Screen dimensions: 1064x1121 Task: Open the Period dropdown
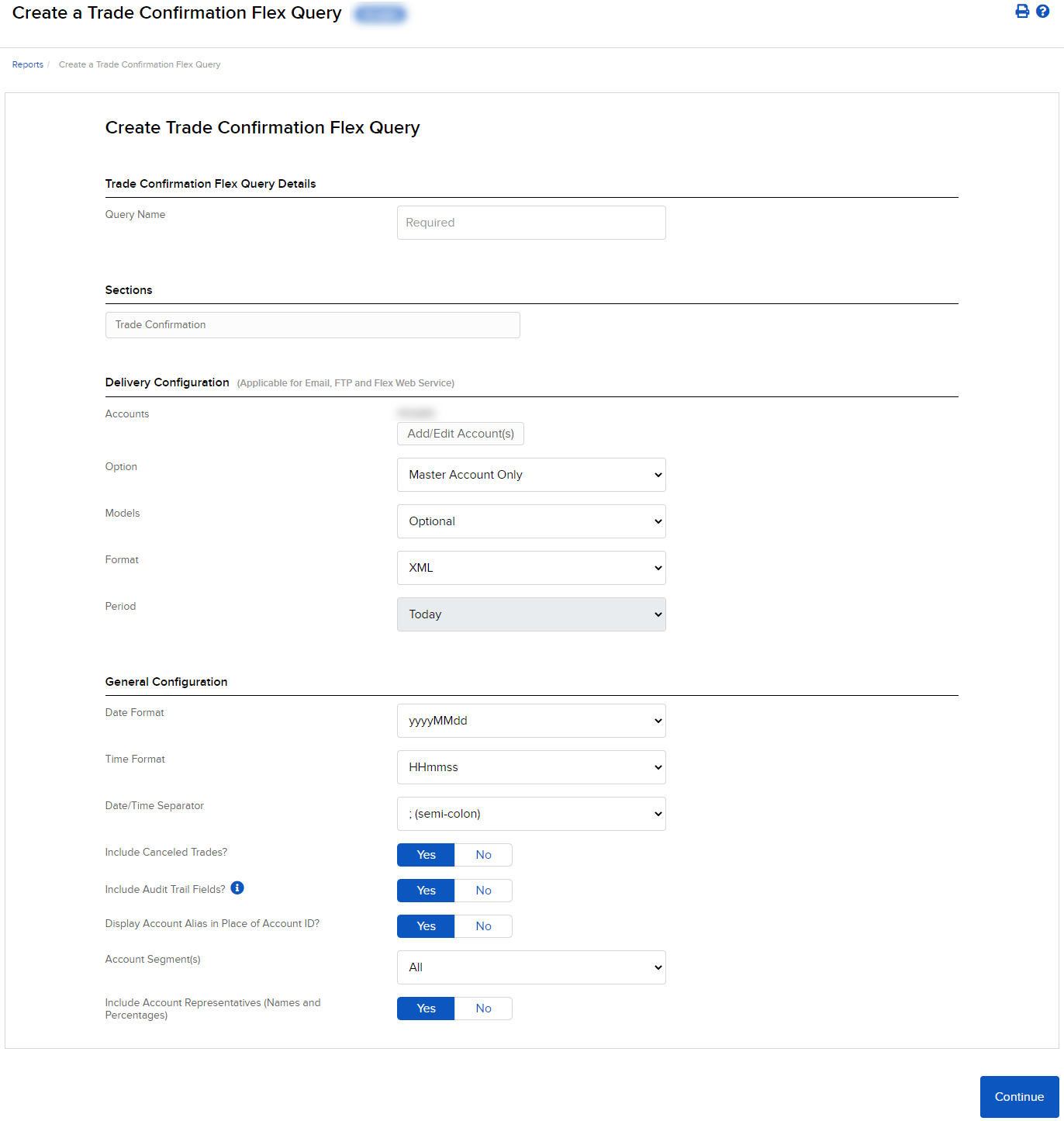pos(530,614)
